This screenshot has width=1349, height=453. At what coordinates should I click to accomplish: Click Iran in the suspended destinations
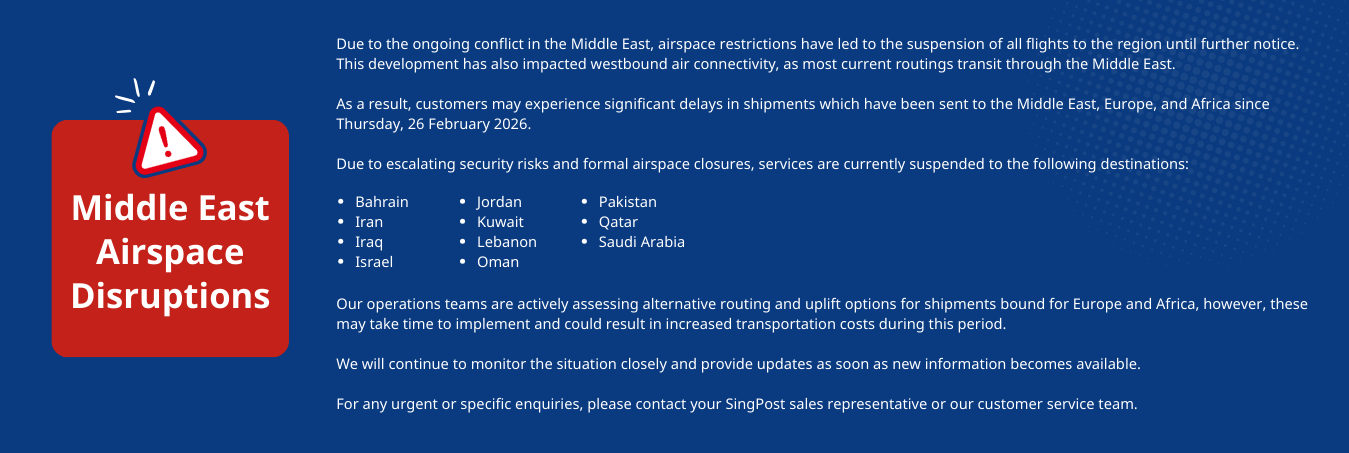coord(368,222)
